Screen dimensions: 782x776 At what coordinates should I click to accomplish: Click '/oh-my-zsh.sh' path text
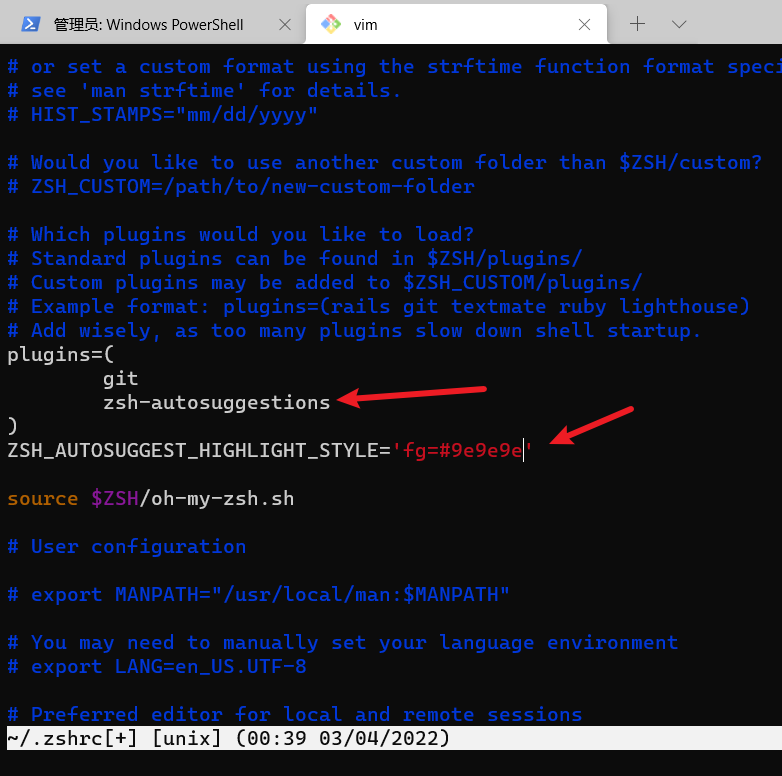(x=216, y=498)
